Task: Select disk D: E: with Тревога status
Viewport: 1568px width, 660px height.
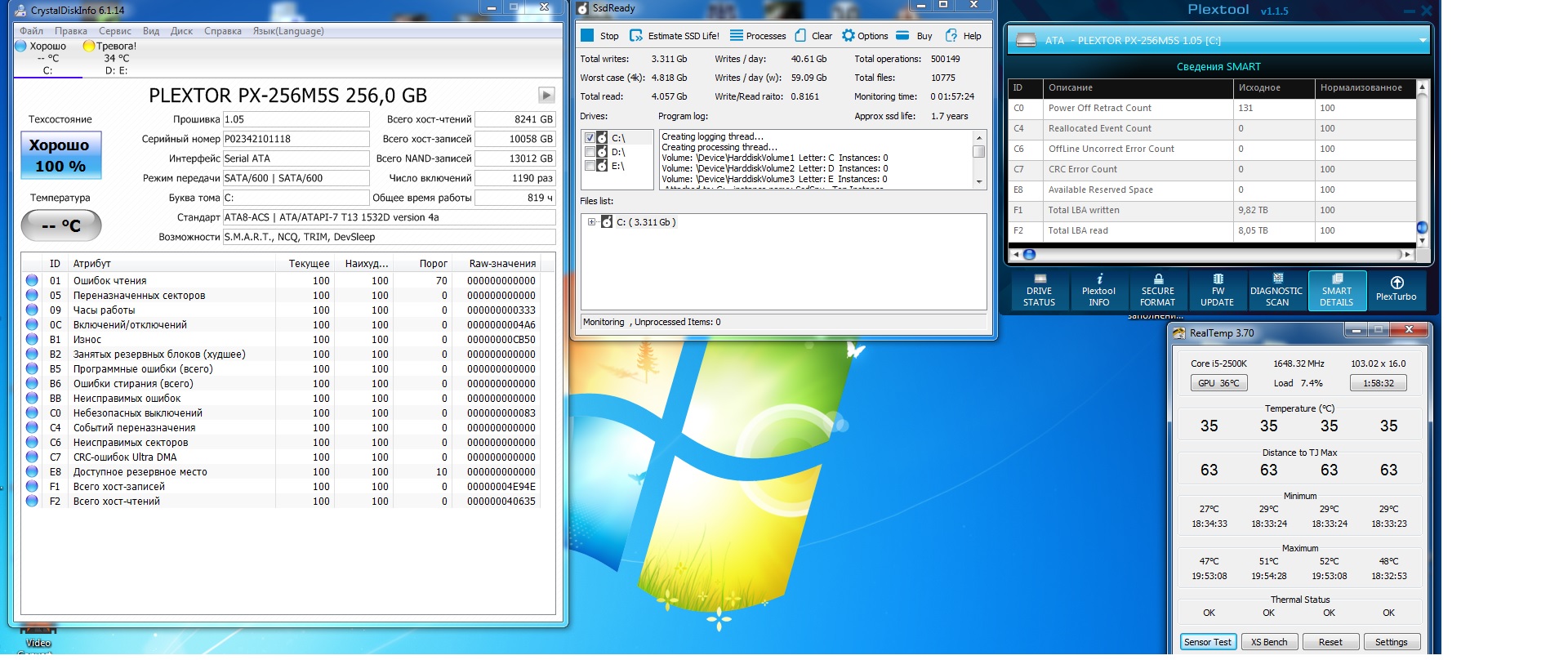Action: 116,58
